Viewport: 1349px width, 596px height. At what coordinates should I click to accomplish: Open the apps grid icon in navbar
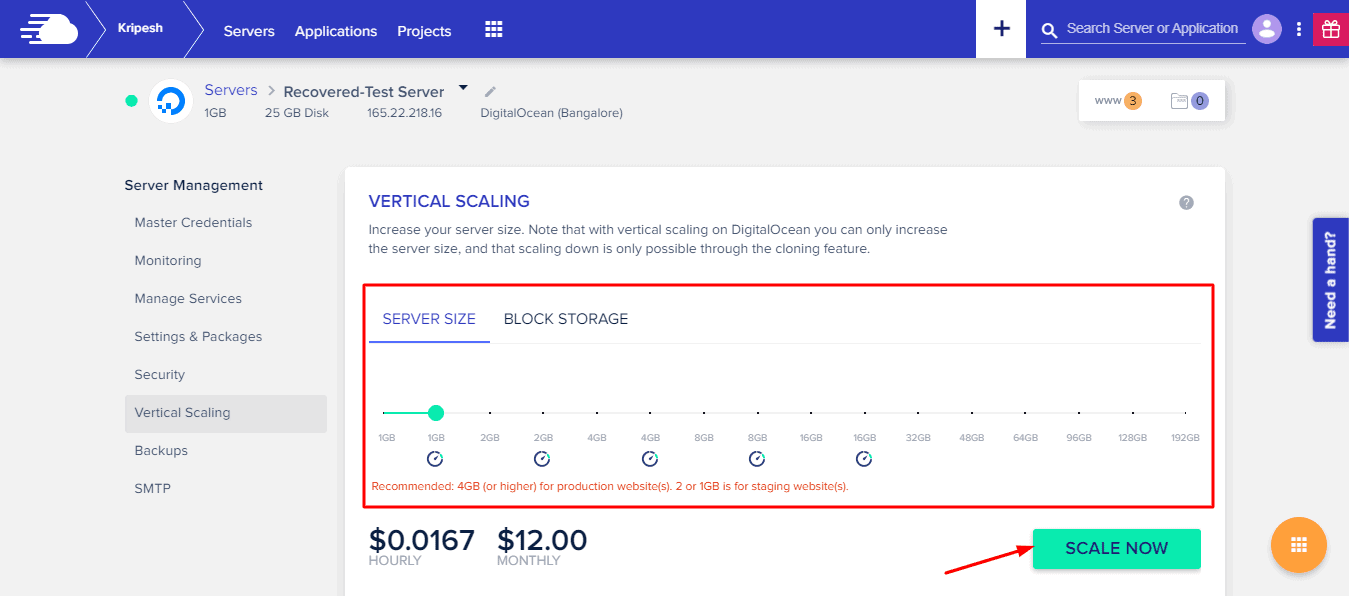[493, 29]
